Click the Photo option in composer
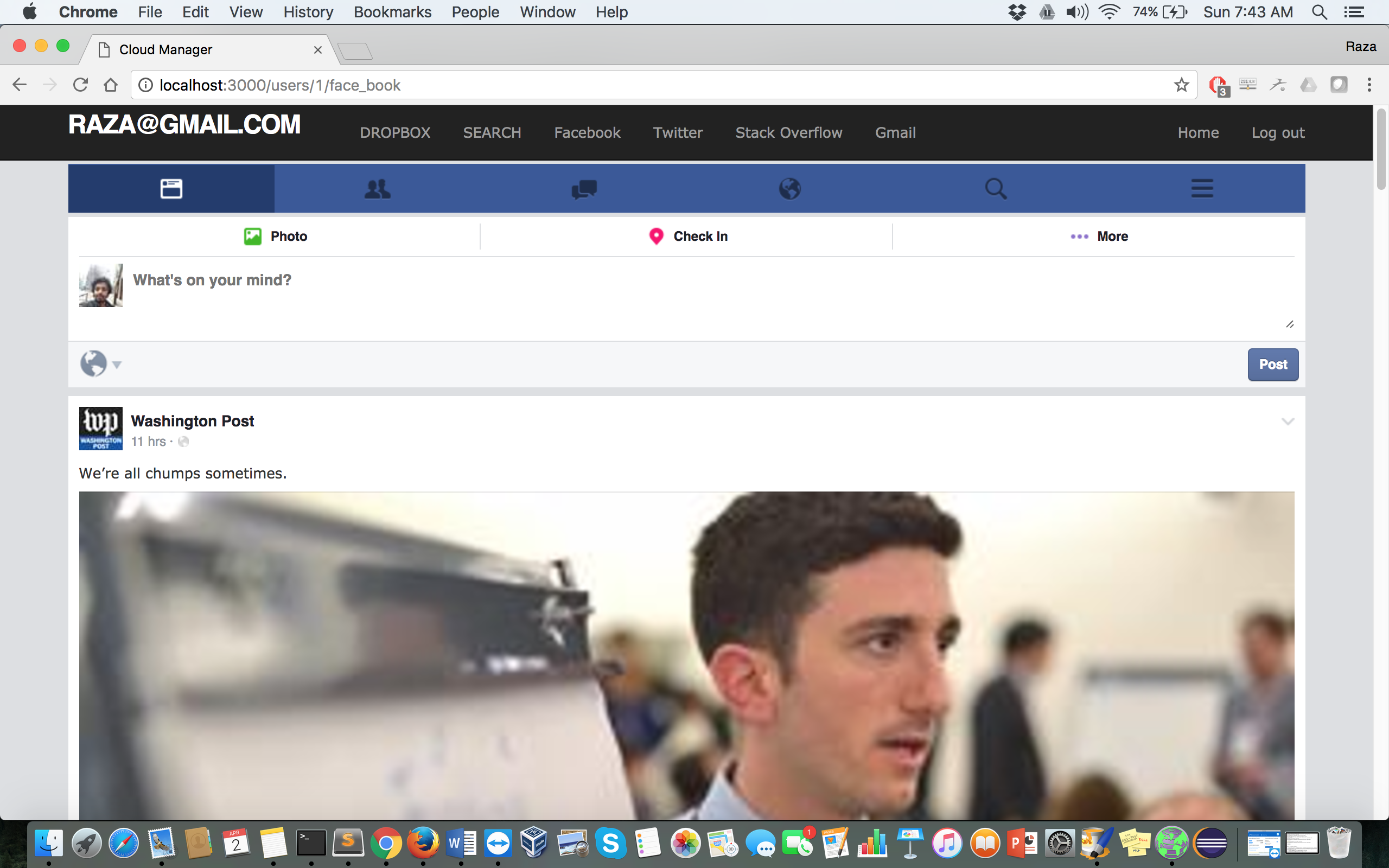 (276, 237)
